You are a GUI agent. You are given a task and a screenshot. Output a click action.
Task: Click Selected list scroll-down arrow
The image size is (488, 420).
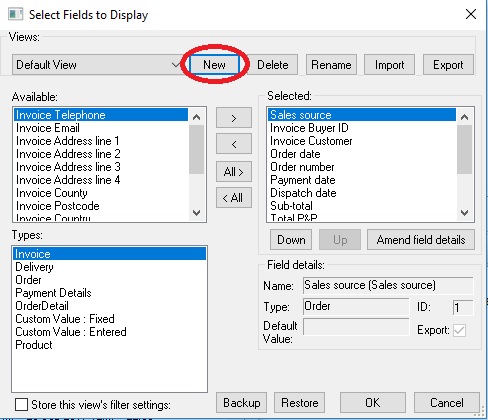[464, 213]
